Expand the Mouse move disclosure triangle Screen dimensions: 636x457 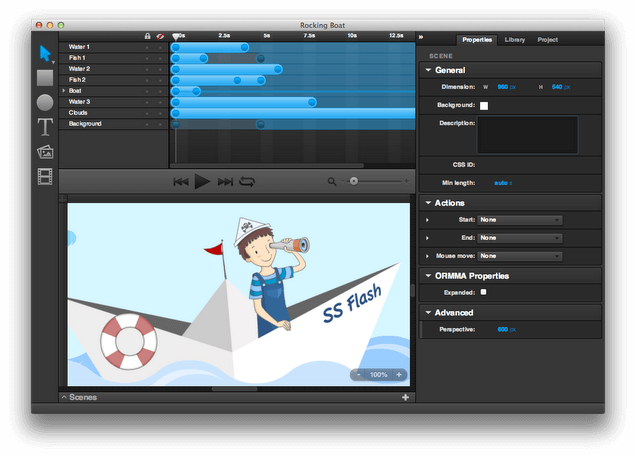pos(427,256)
